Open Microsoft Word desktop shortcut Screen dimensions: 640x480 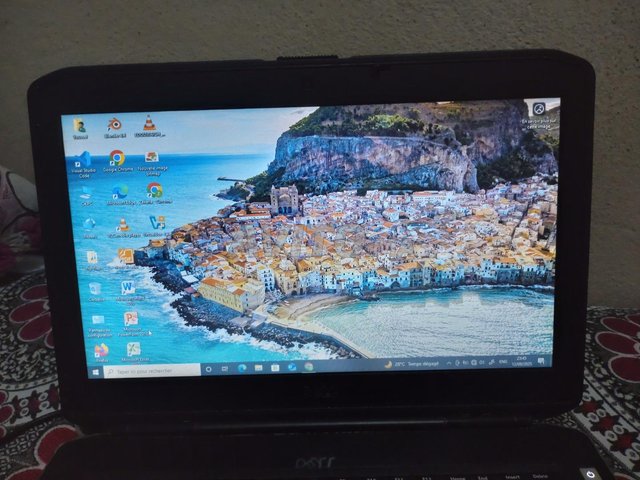[x=127, y=288]
